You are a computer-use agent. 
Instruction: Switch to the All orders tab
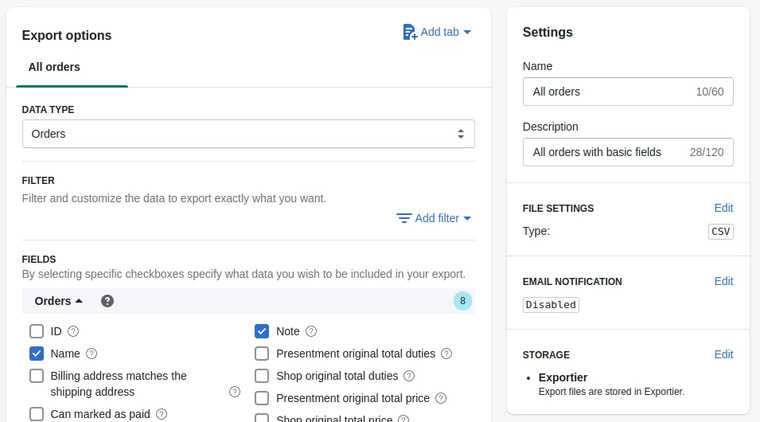(54, 67)
